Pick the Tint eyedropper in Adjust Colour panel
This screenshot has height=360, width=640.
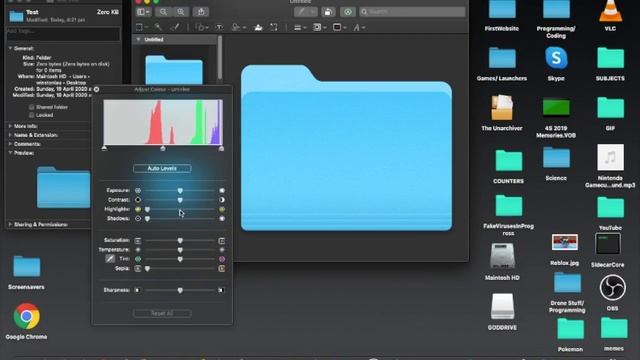[110, 258]
